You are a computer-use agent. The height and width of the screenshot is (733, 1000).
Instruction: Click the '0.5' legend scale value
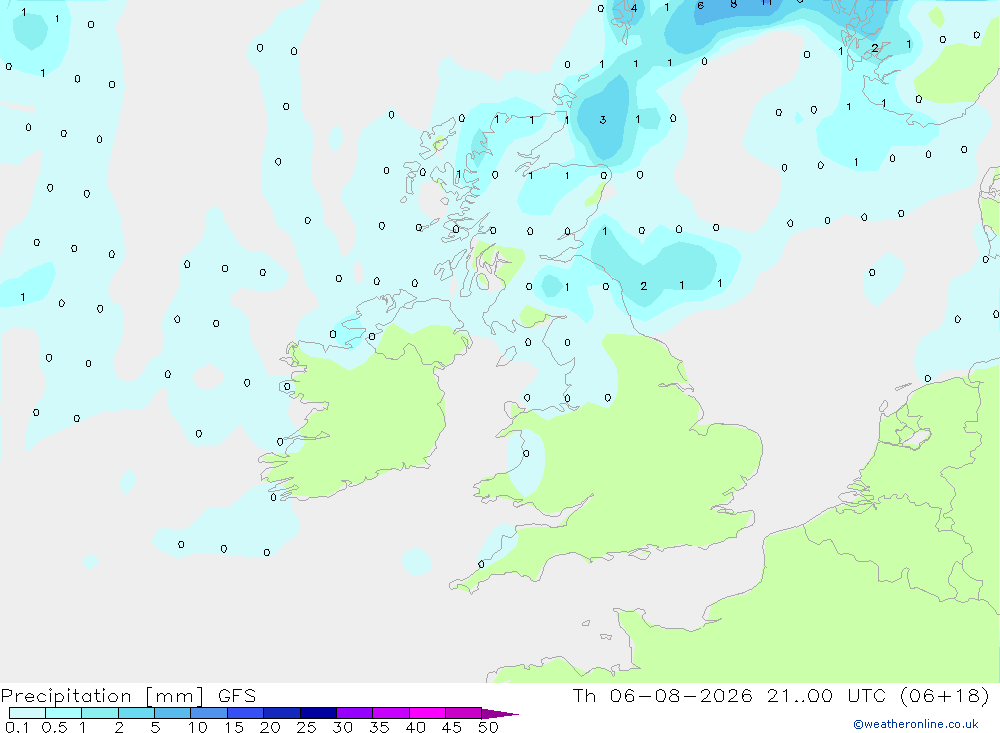[x=54, y=727]
